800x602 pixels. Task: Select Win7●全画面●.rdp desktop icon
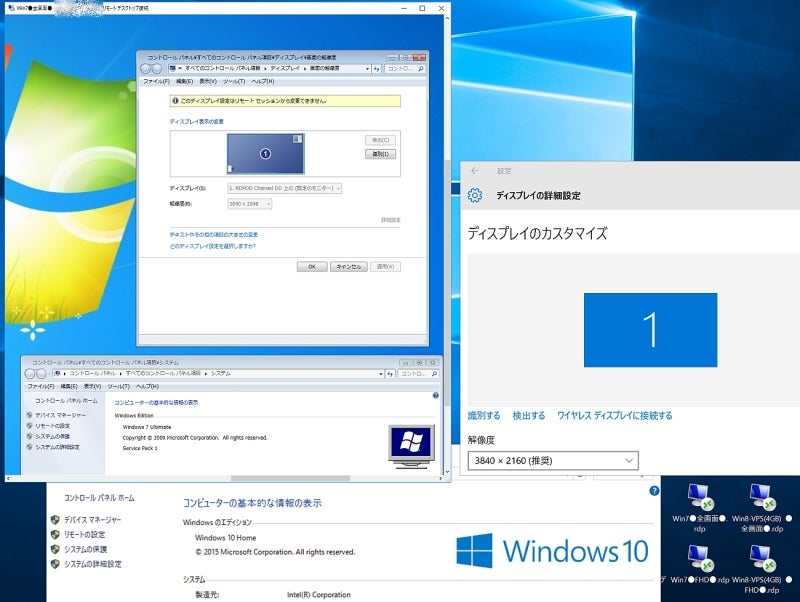[x=699, y=508]
